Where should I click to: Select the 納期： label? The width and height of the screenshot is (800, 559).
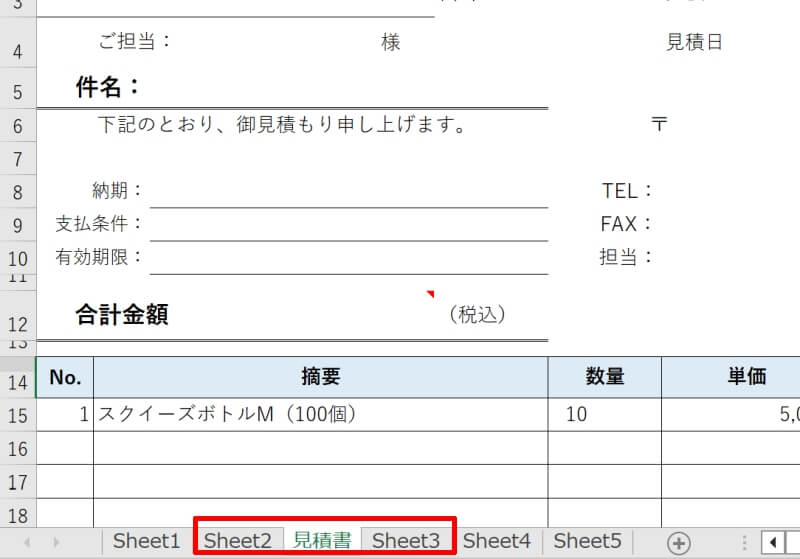117,190
